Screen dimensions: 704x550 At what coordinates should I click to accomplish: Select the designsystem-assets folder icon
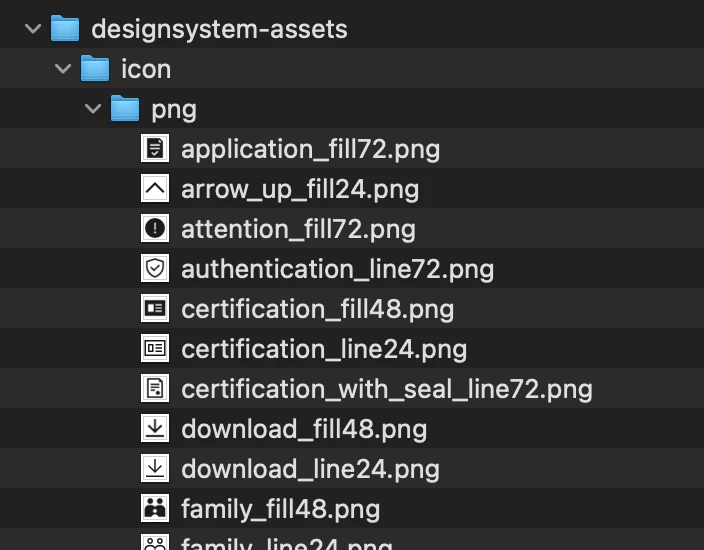coord(65,28)
